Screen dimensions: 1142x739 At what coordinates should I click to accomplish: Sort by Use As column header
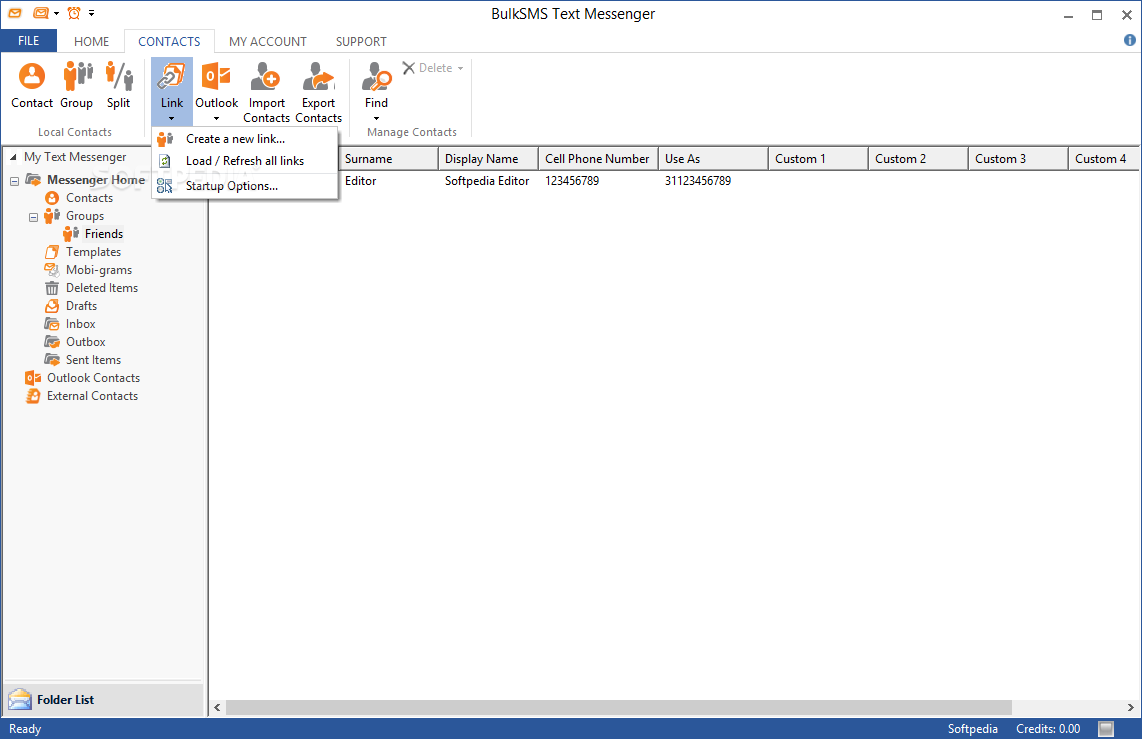(713, 159)
